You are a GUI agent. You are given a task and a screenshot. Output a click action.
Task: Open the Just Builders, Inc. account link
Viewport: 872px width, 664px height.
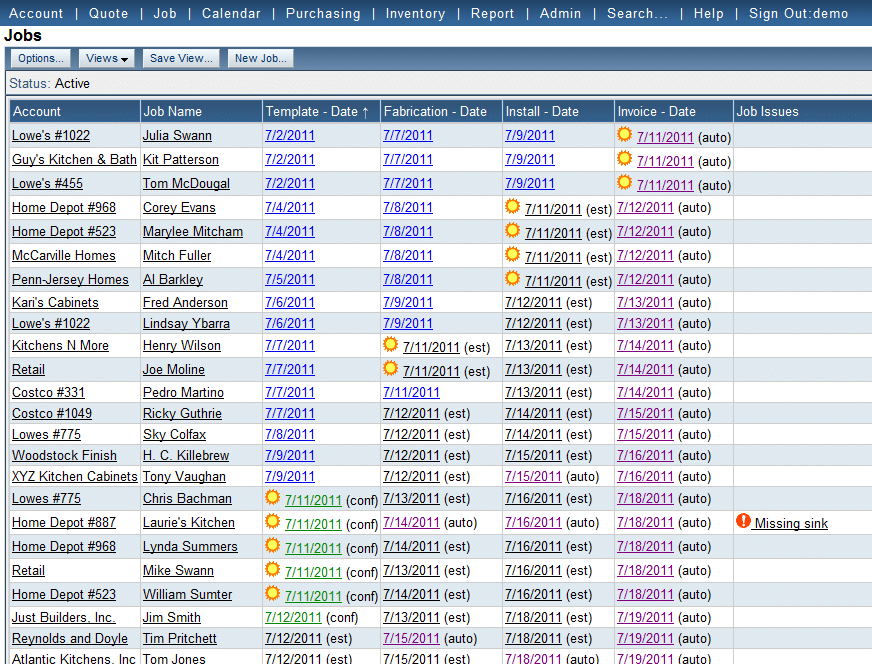click(x=64, y=617)
